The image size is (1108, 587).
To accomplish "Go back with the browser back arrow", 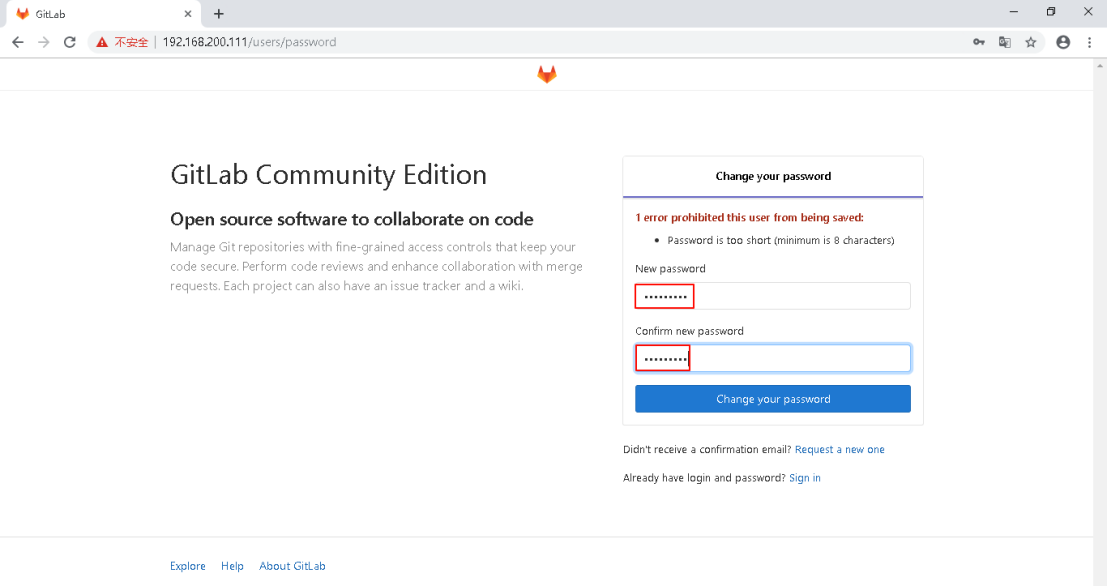I will tap(18, 42).
